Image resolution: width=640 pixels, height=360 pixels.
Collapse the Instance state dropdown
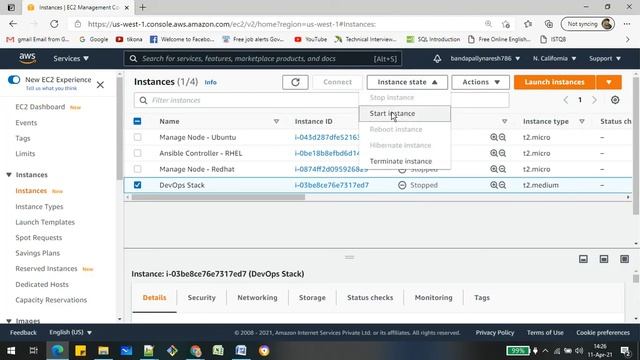coord(407,82)
